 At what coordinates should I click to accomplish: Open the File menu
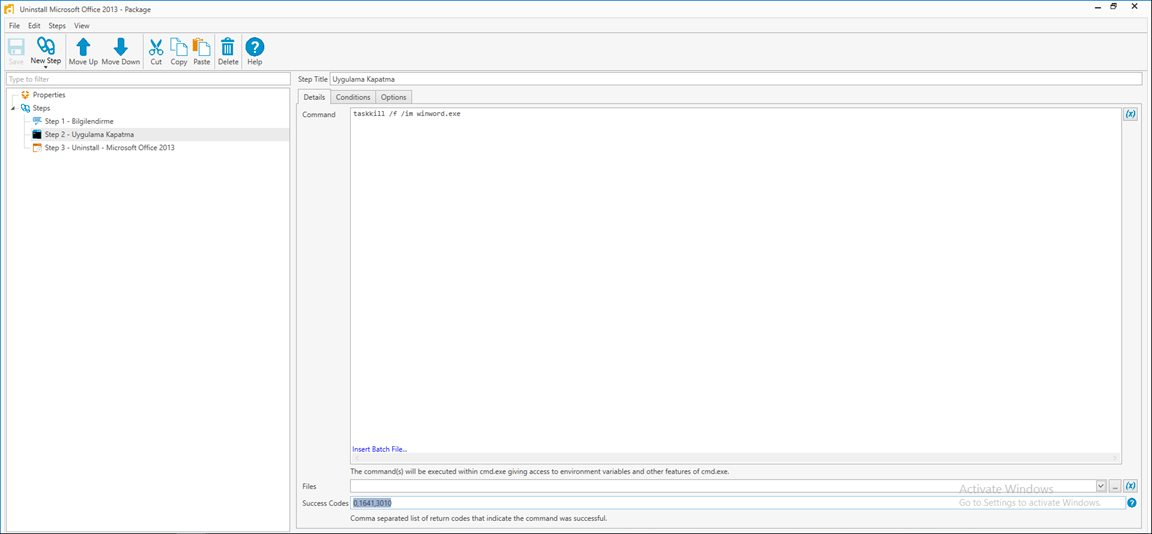coord(14,26)
